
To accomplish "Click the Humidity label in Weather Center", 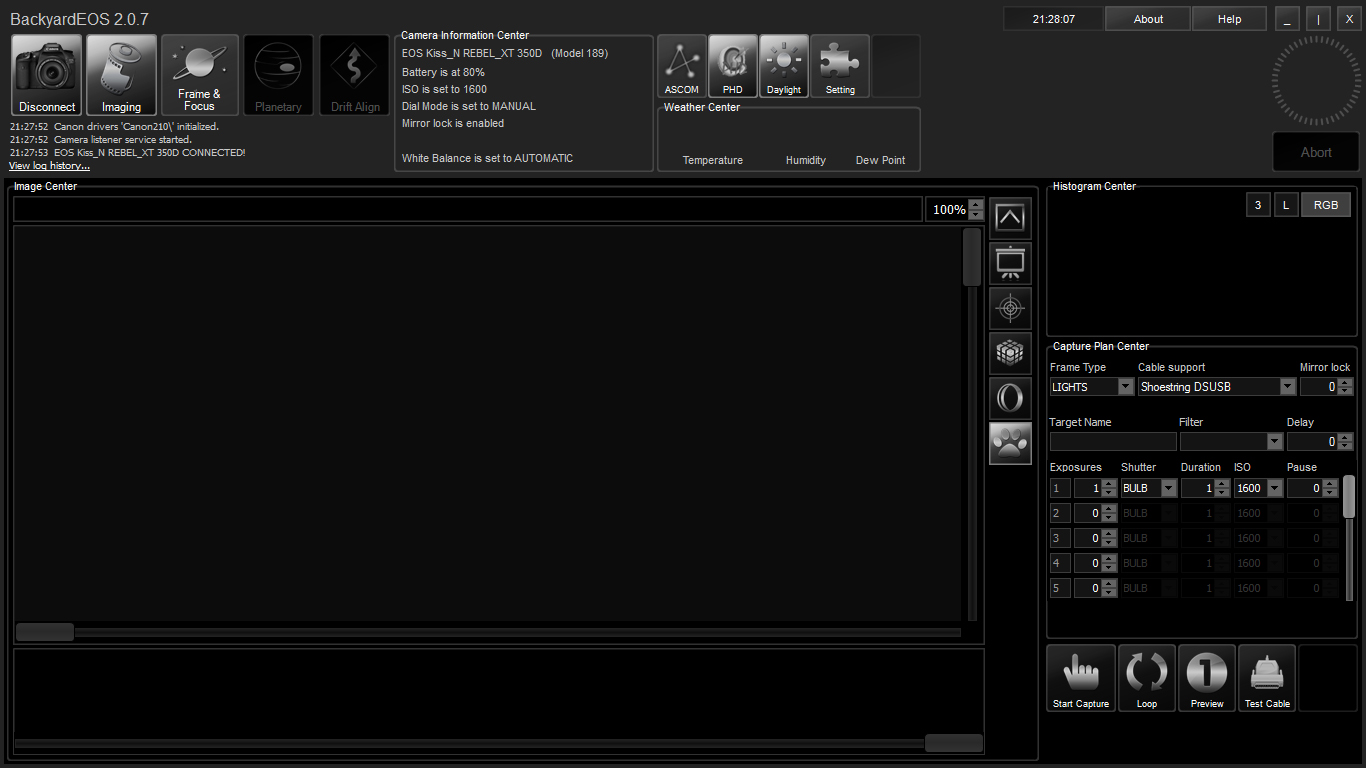I will pyautogui.click(x=806, y=160).
